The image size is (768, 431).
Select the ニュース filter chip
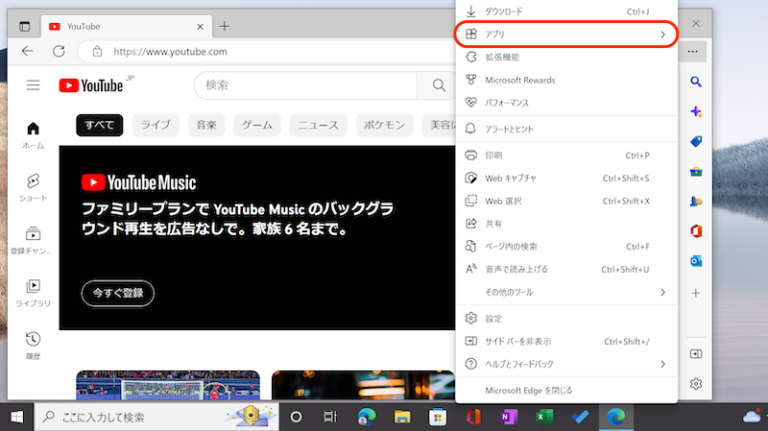point(318,125)
